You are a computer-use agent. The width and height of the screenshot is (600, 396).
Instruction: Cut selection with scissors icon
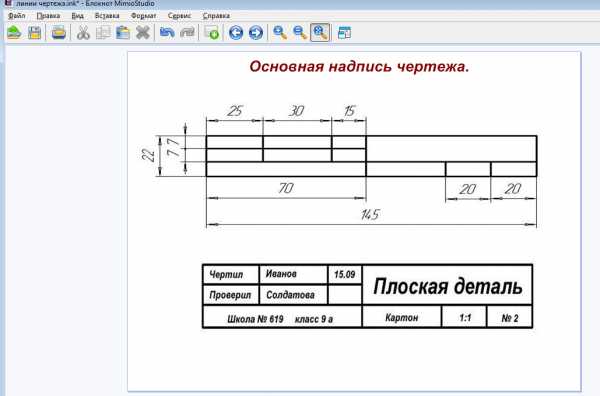(83, 33)
